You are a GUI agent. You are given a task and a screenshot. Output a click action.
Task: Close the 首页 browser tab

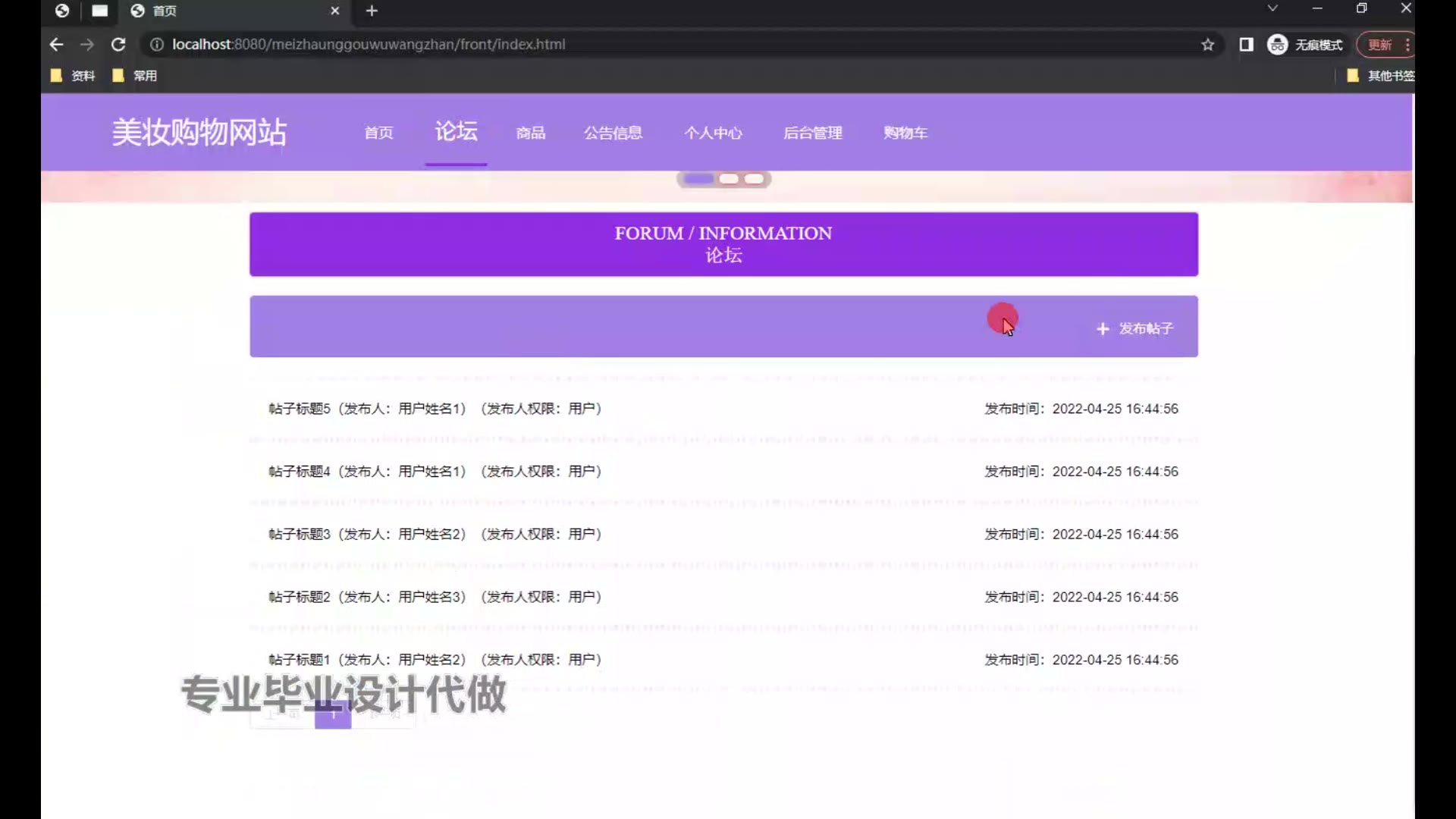pos(334,11)
